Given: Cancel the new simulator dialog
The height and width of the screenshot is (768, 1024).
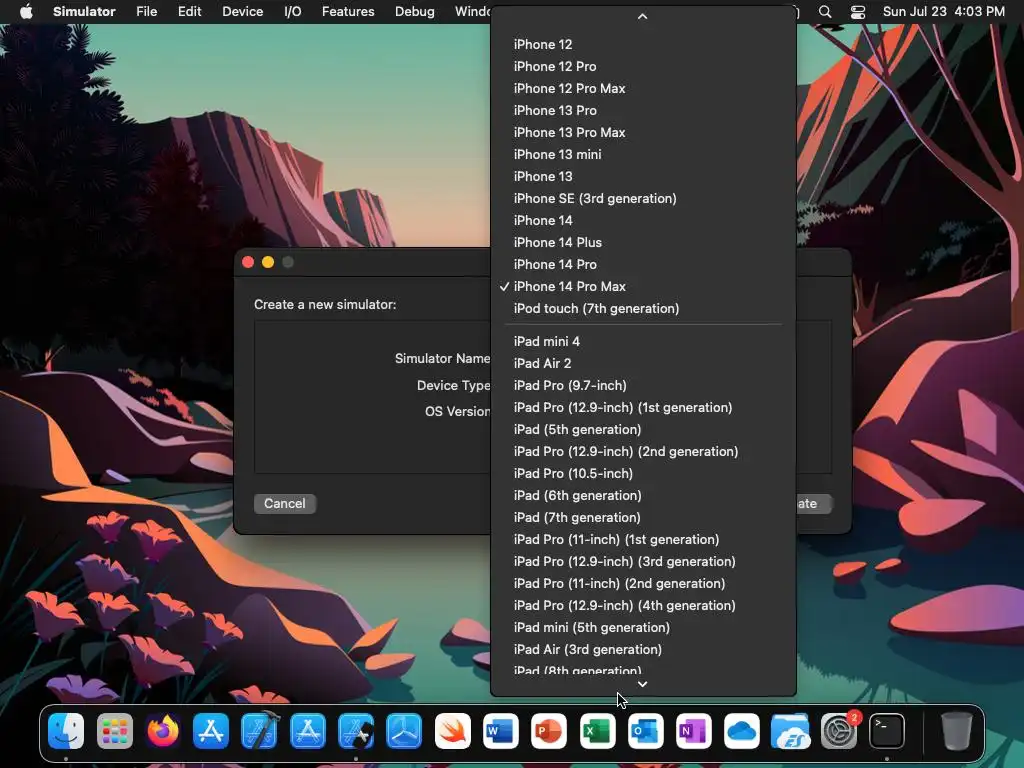Looking at the screenshot, I should [x=285, y=504].
